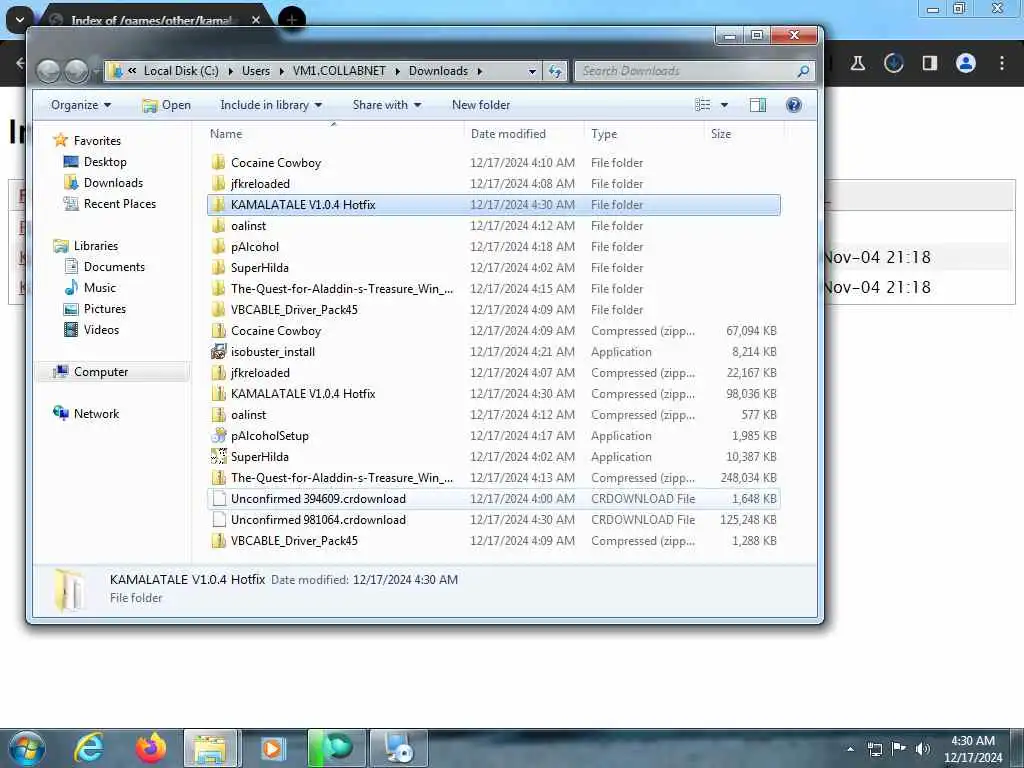
Task: Click Users in the address path
Action: point(255,71)
